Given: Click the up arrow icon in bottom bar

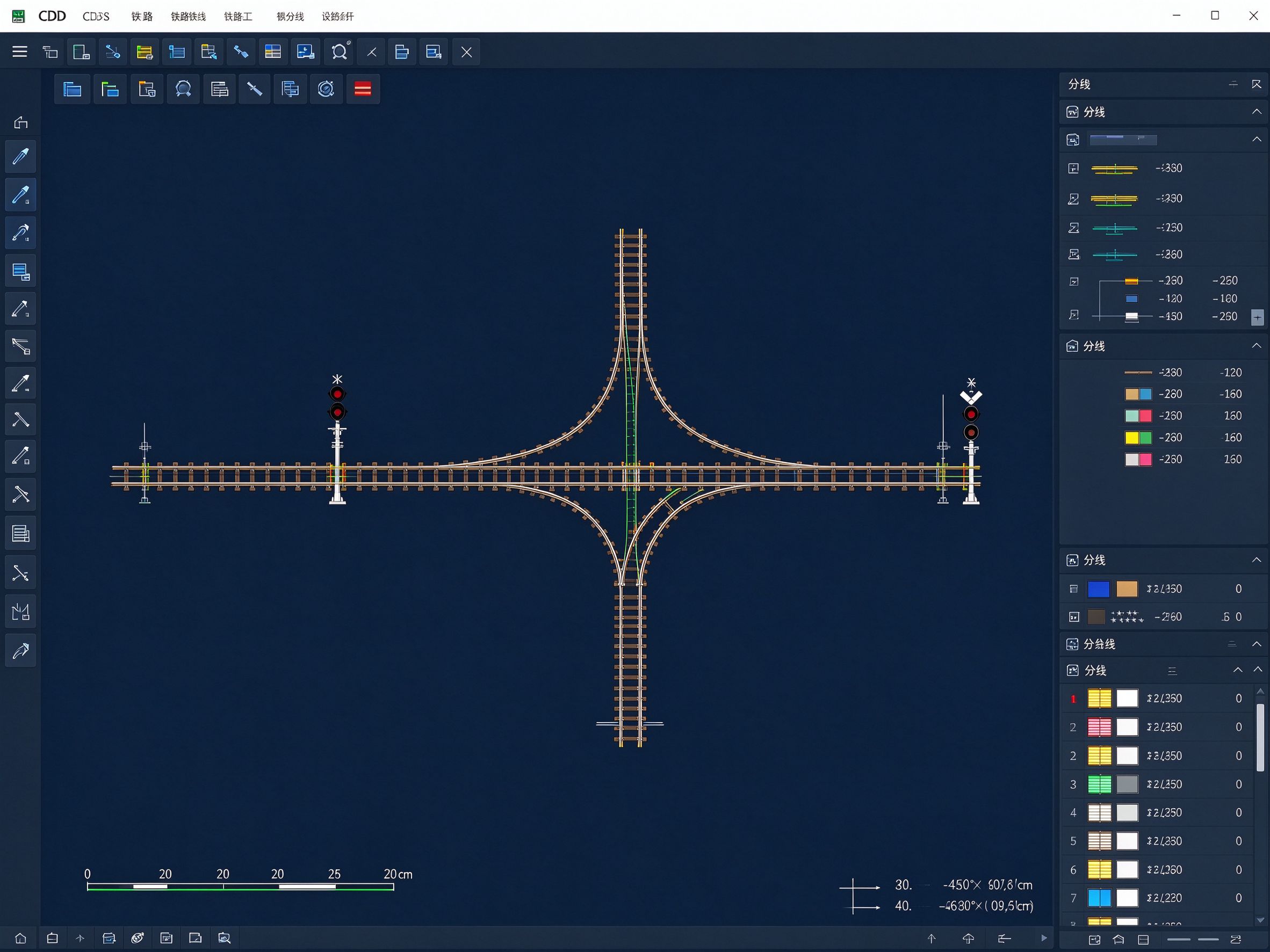Looking at the screenshot, I should coord(932,939).
